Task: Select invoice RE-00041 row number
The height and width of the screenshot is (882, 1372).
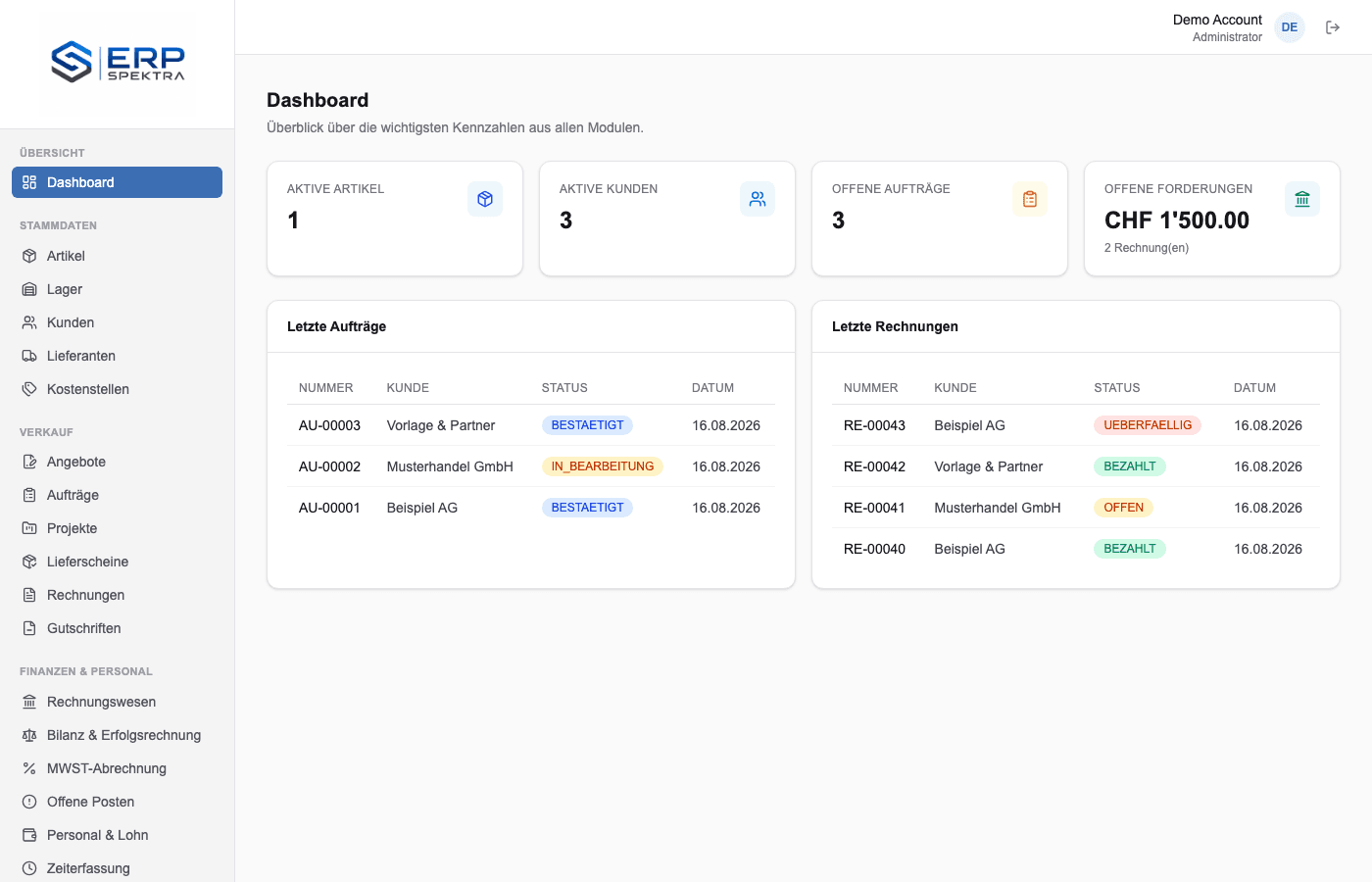Action: point(874,508)
